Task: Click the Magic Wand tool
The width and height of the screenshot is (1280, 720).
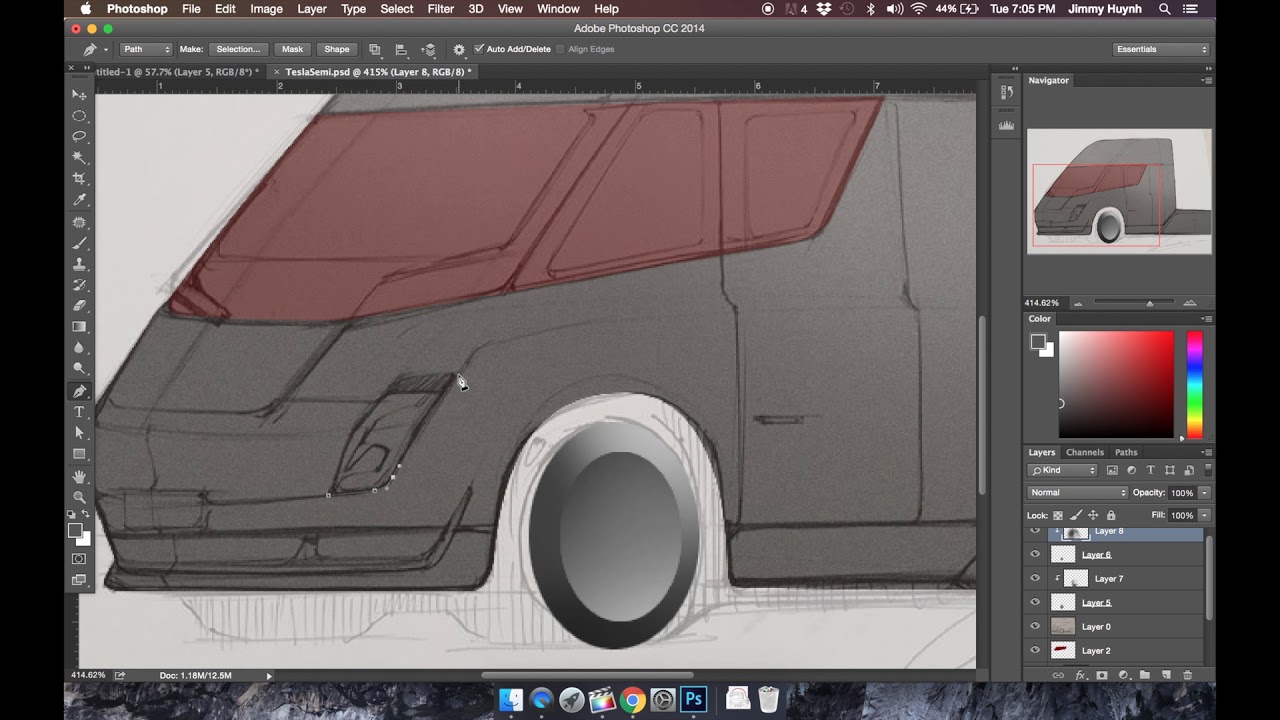Action: point(79,158)
